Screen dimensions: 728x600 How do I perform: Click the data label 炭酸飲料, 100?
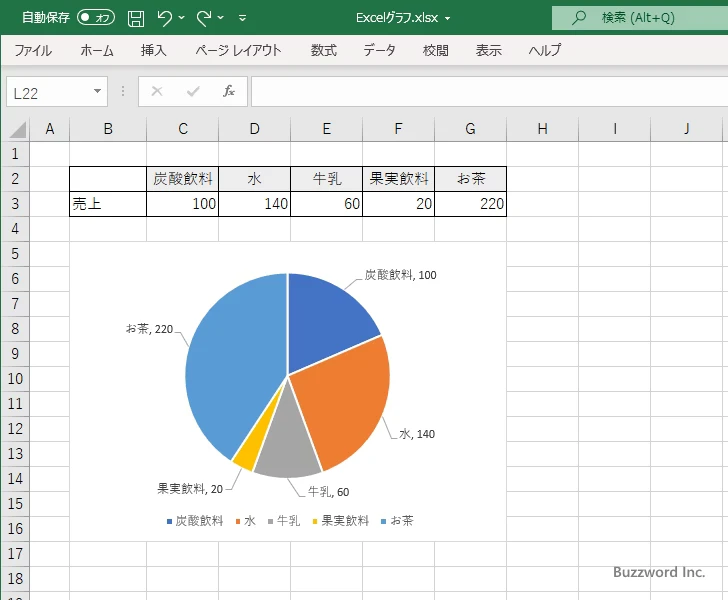[x=400, y=275]
